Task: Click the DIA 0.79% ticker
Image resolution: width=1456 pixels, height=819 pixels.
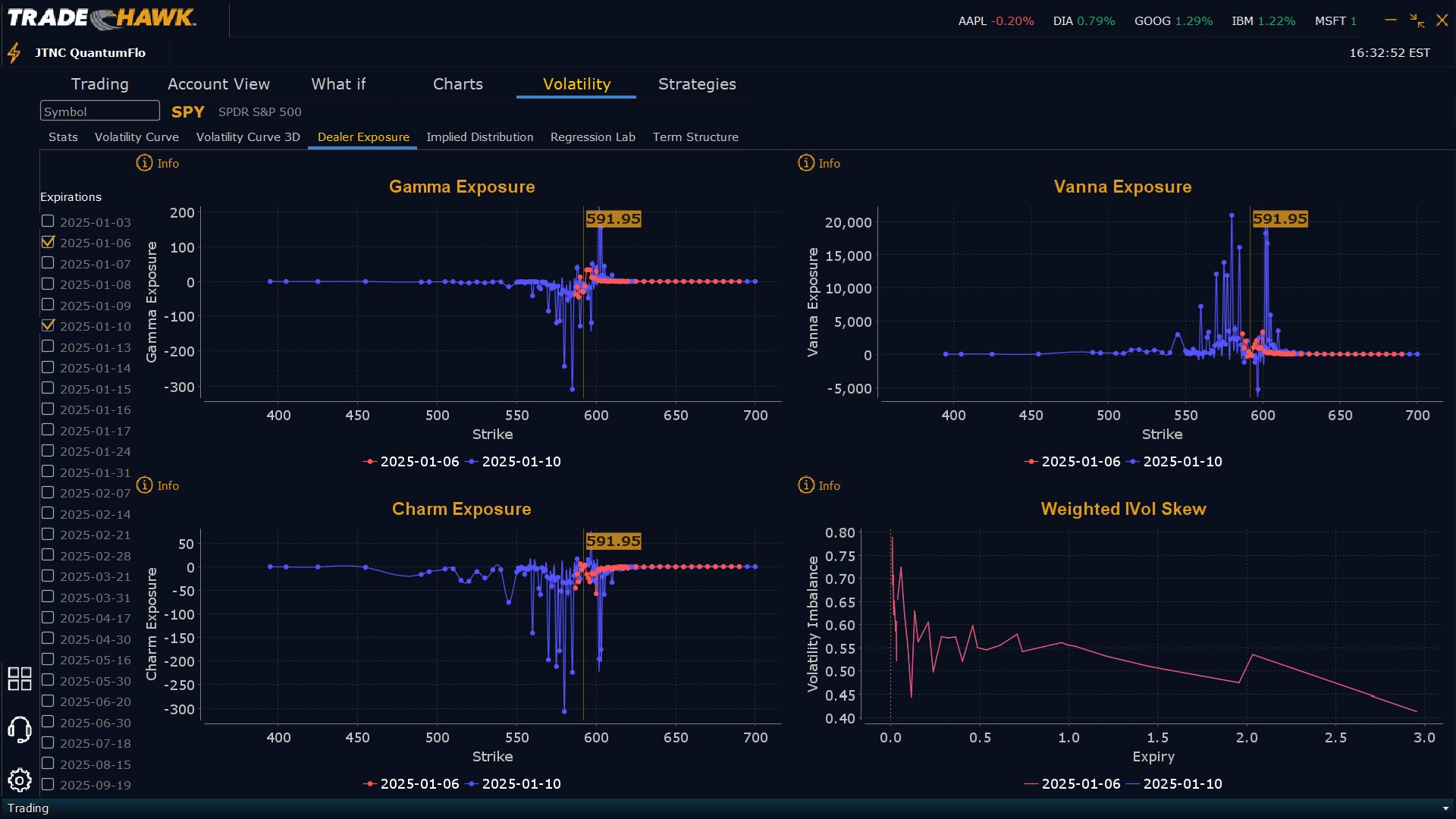Action: [1084, 21]
